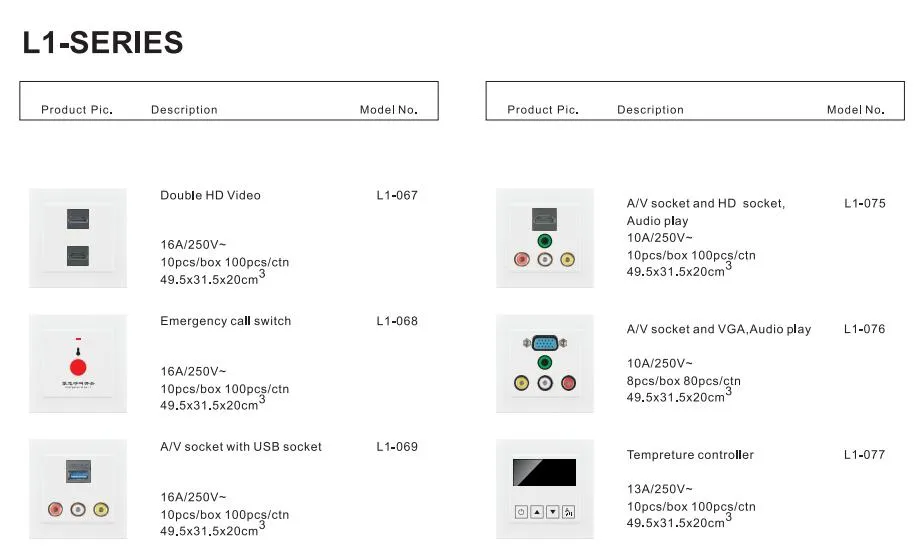Open the A/V socket with USB image
Screen dimensions: 919x558
tap(78, 489)
